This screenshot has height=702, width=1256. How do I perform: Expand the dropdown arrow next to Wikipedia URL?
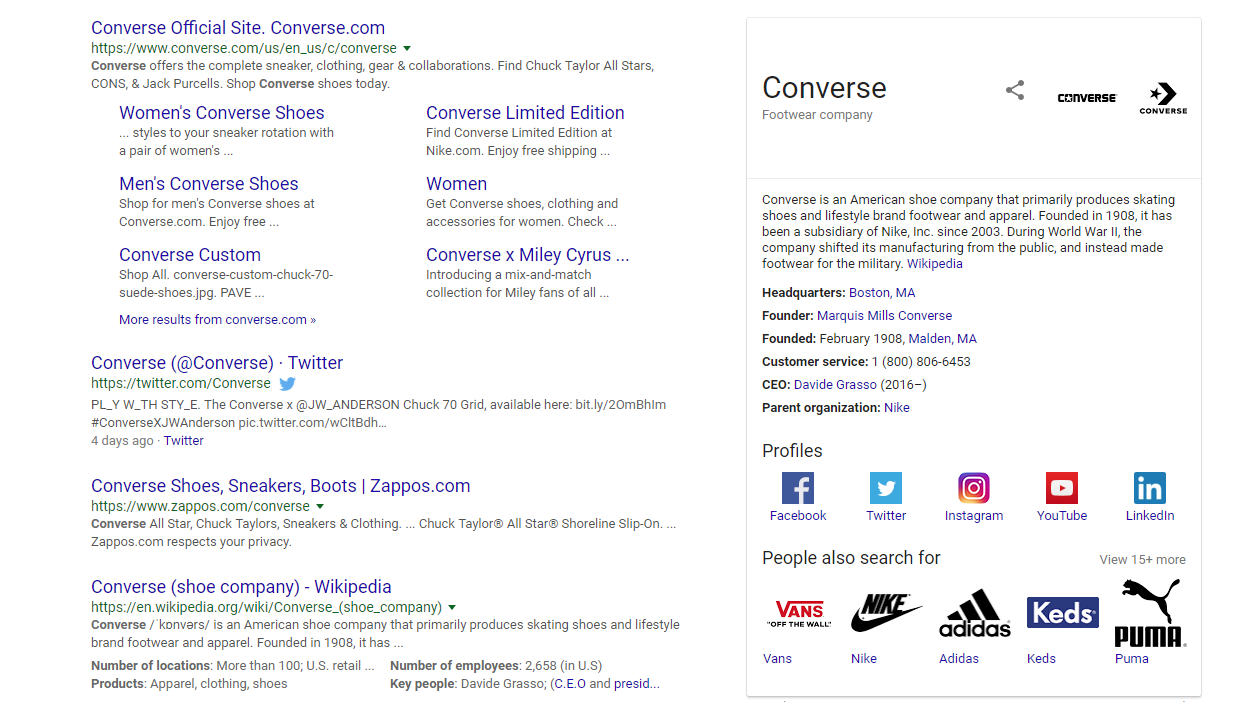coord(452,607)
